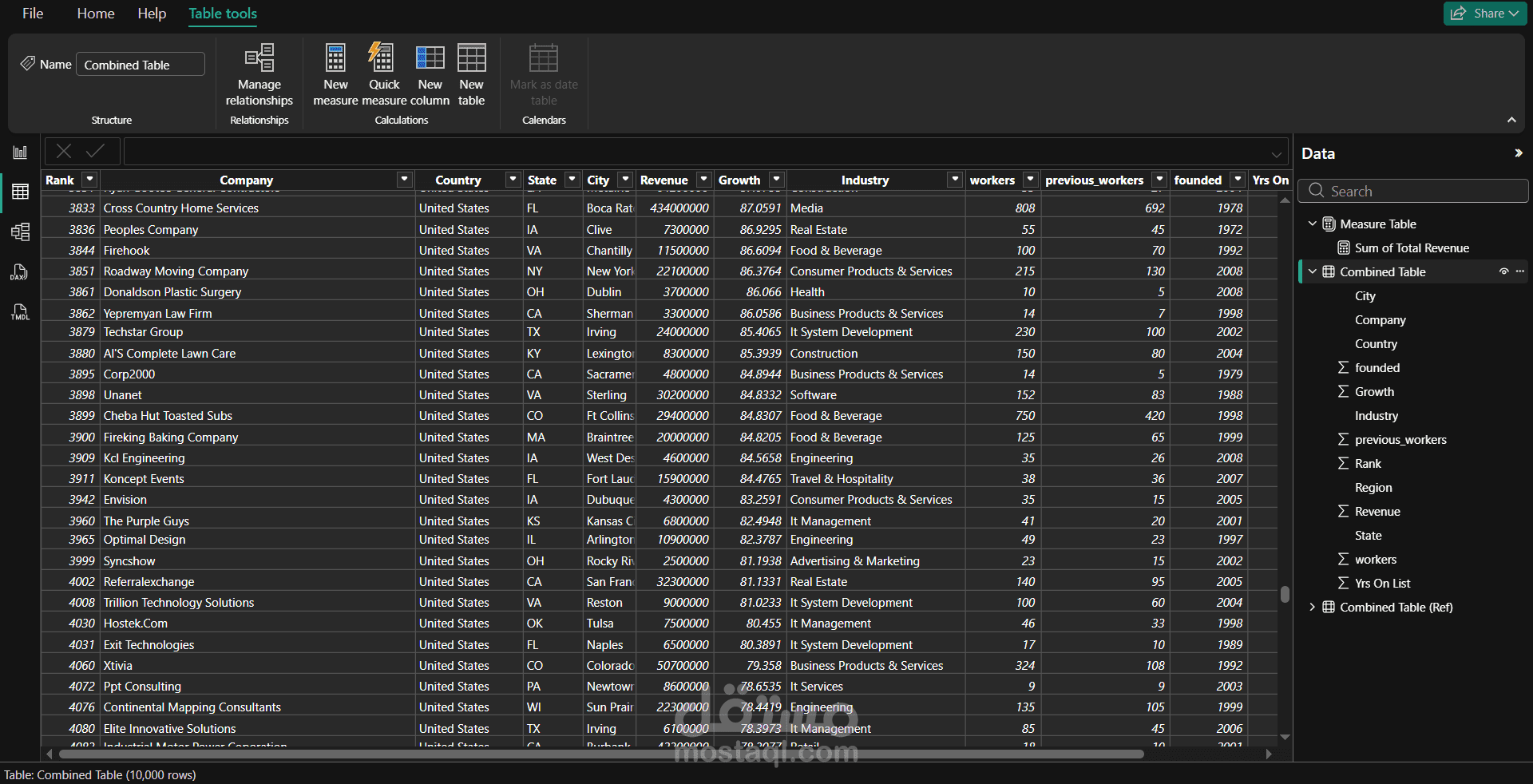Viewport: 1533px width, 784px height.
Task: Select Country field in Data pane
Action: 1376,344
